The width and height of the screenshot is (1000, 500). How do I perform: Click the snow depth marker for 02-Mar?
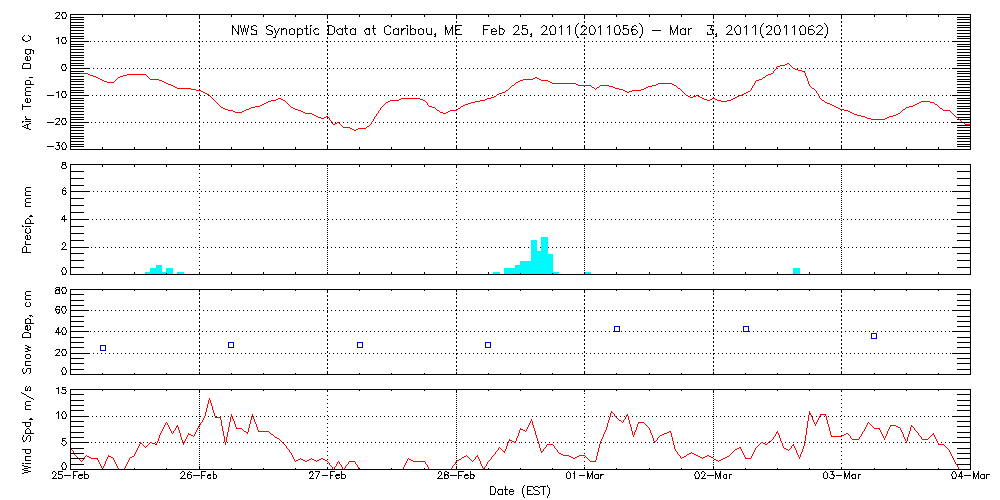coord(746,329)
